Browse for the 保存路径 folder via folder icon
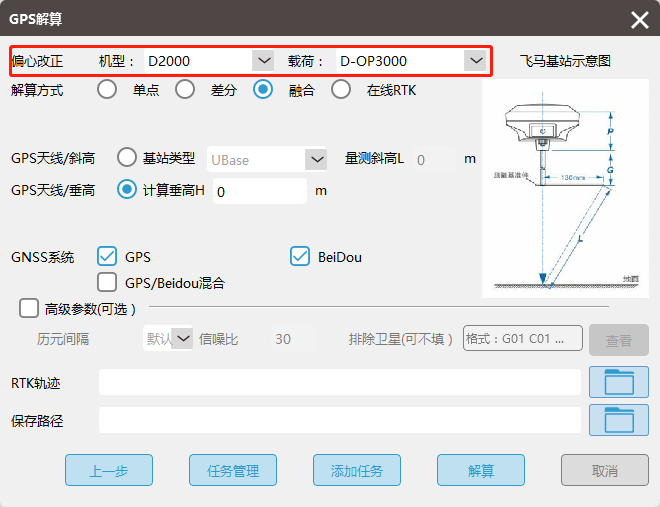 click(618, 420)
